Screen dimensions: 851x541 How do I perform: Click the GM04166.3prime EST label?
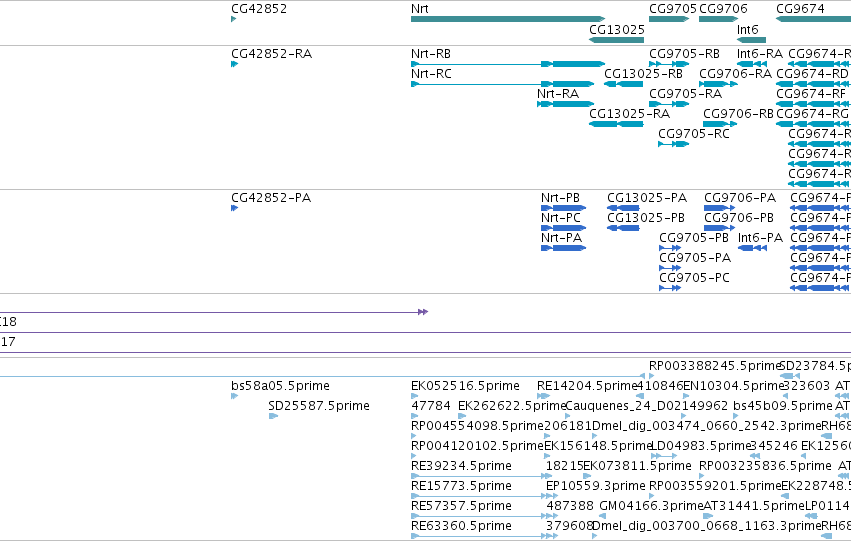[x=651, y=507]
